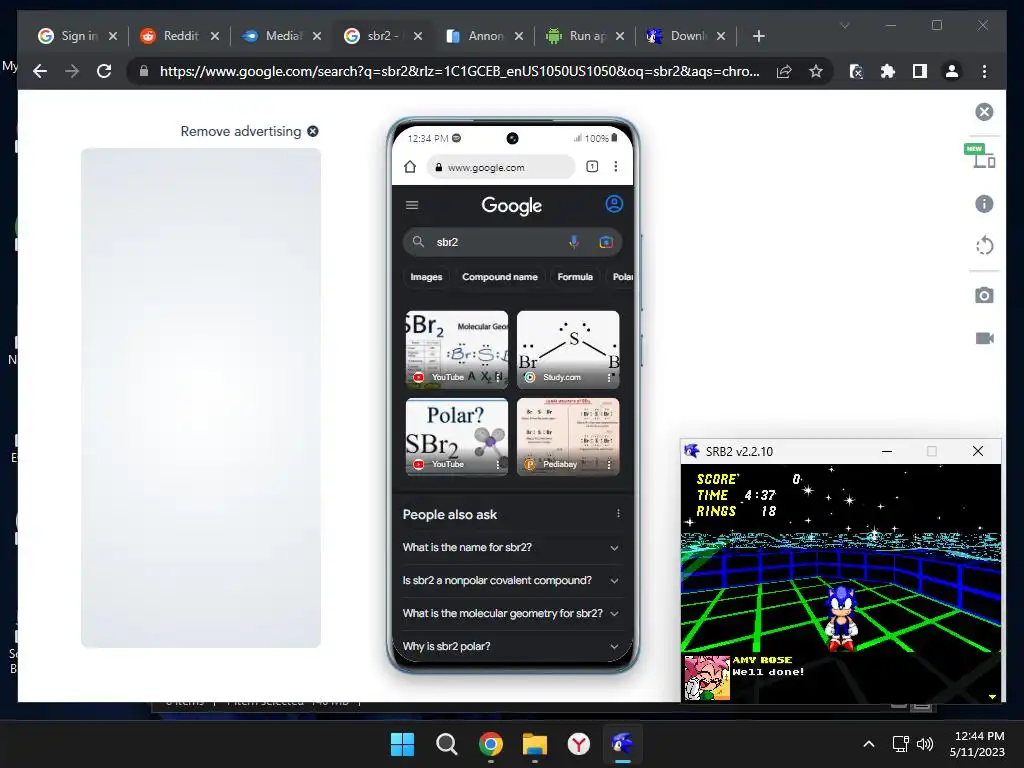Click the sbr2 search field on phone
Viewport: 1024px width, 768px height.
[512, 242]
